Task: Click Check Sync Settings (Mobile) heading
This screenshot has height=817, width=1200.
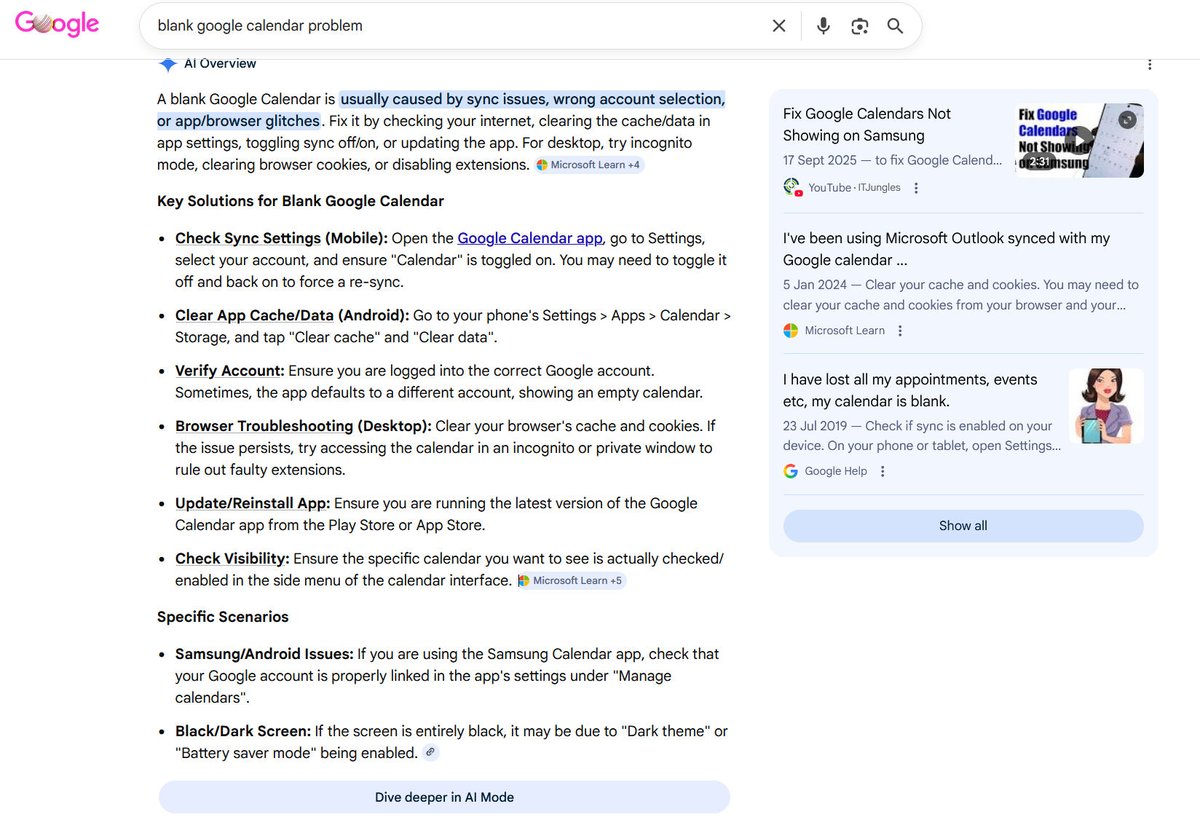Action: tap(281, 238)
